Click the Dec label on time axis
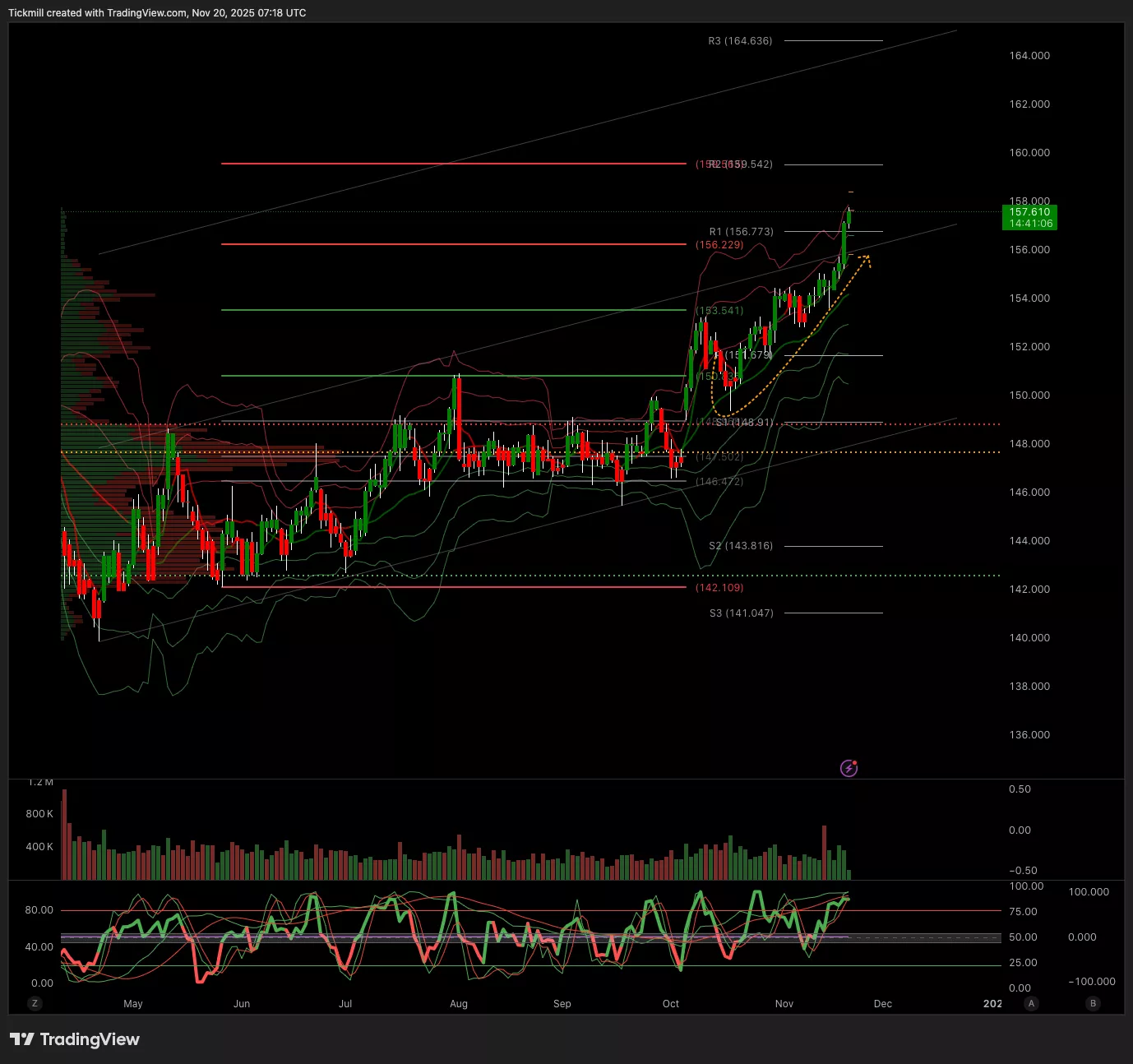Screen dimensions: 1133x1064 pyautogui.click(x=882, y=1004)
